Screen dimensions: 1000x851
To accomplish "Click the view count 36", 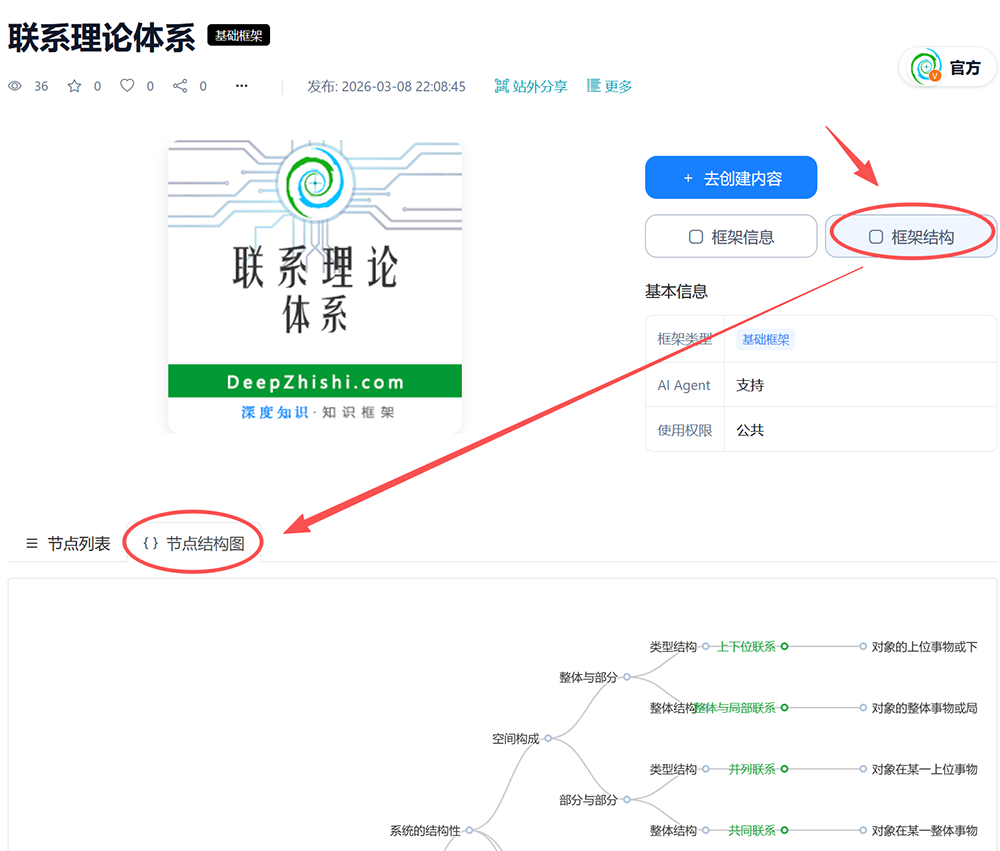I will coord(41,86).
